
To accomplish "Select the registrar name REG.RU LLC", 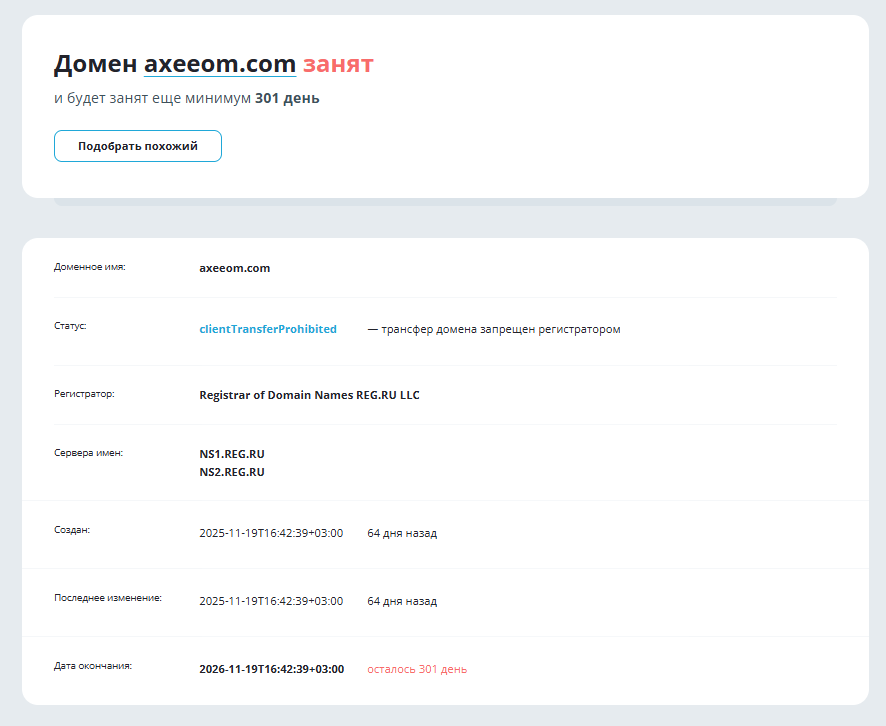I will [x=309, y=394].
